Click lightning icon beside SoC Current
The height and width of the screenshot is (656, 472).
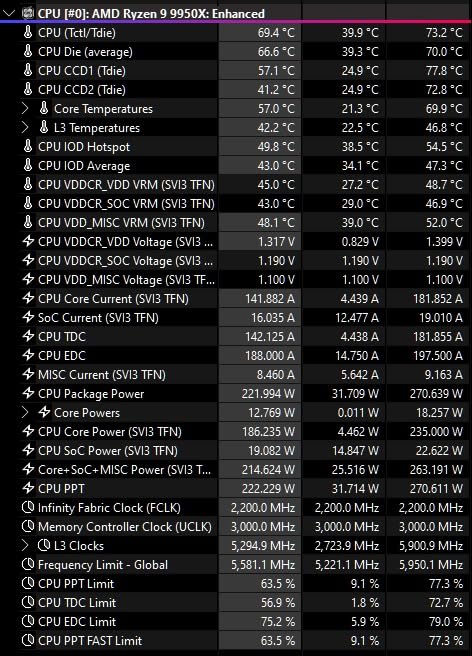(28, 317)
